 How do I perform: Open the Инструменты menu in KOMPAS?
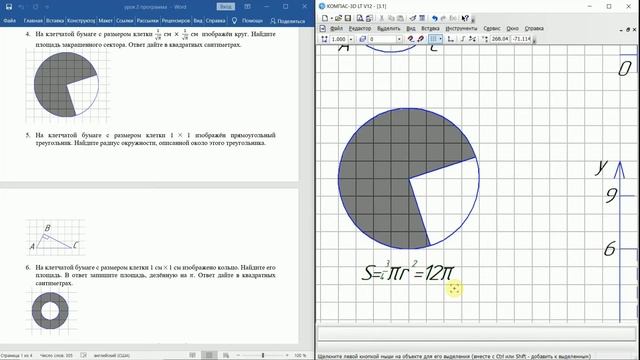click(461, 29)
